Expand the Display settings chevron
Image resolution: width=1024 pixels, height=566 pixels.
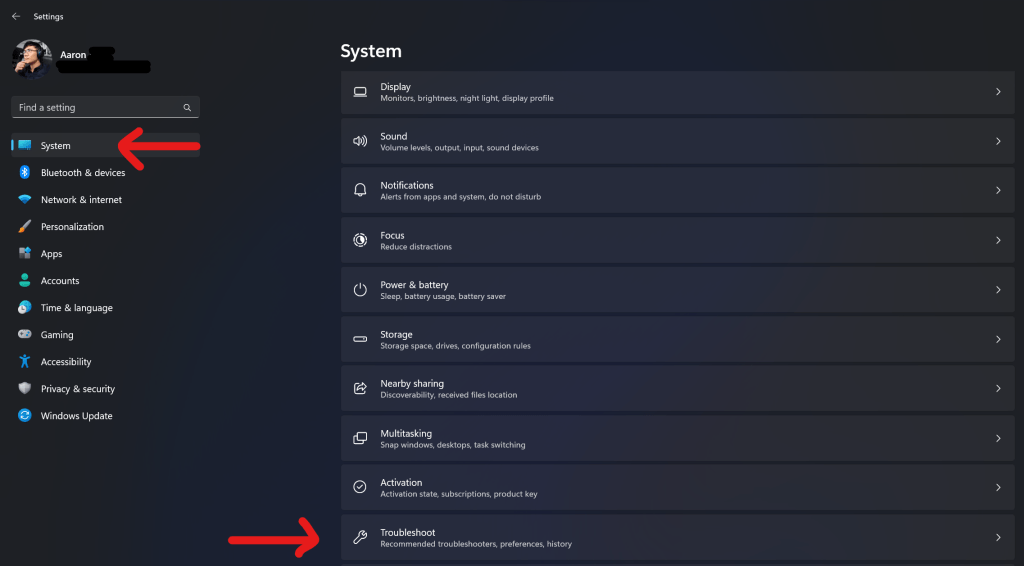998,92
